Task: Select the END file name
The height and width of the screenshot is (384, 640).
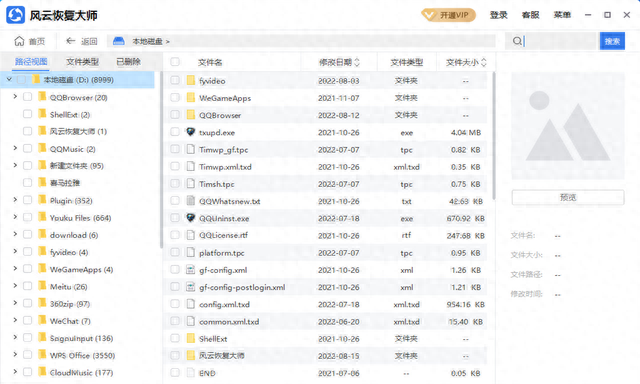Action: [x=207, y=373]
